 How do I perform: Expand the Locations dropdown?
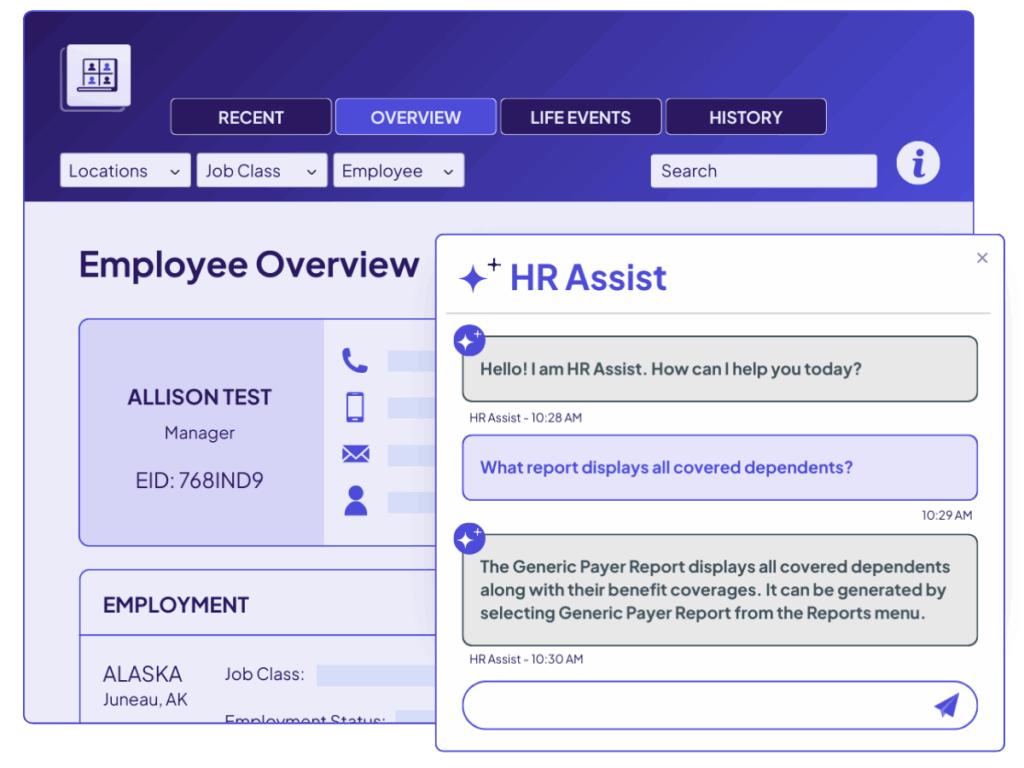tap(125, 171)
